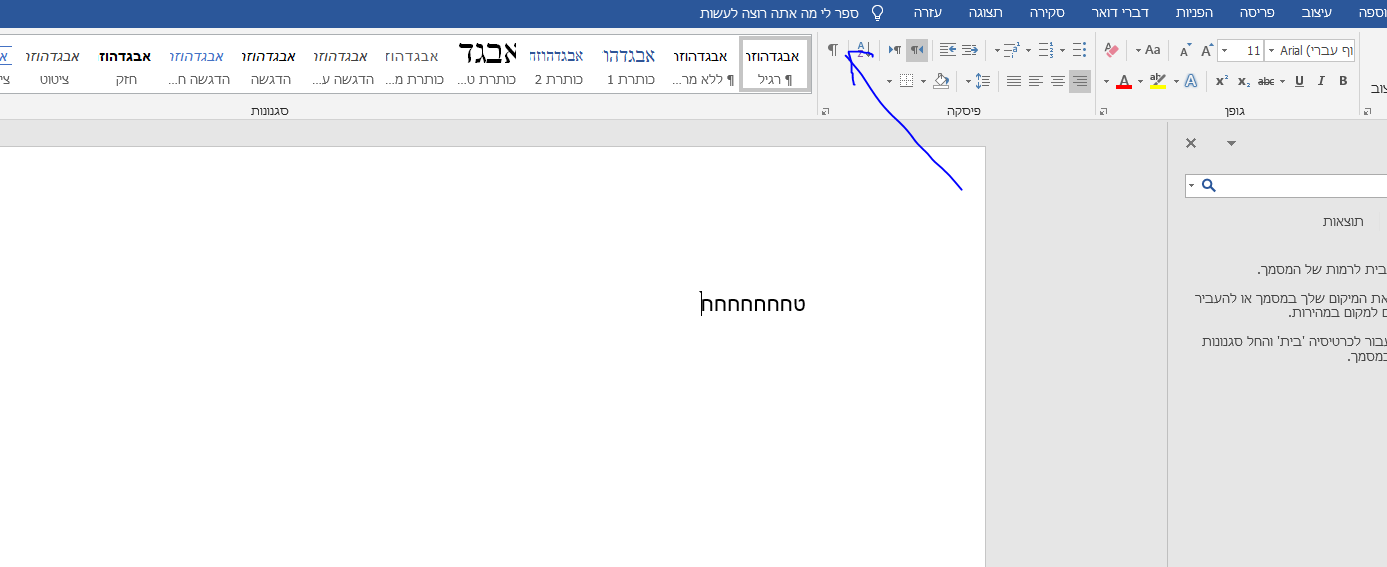Image resolution: width=1387 pixels, height=567 pixels.
Task: Apply the ציטוט style
Action: (54, 66)
